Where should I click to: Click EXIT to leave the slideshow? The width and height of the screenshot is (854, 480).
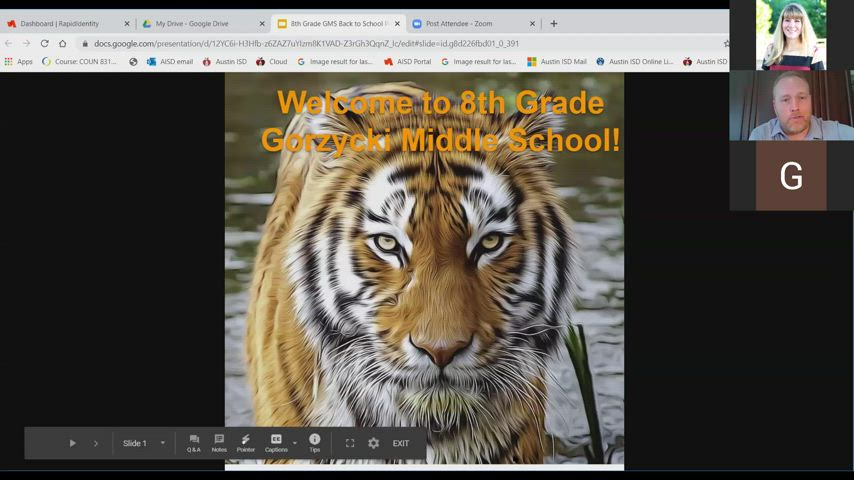[400, 443]
